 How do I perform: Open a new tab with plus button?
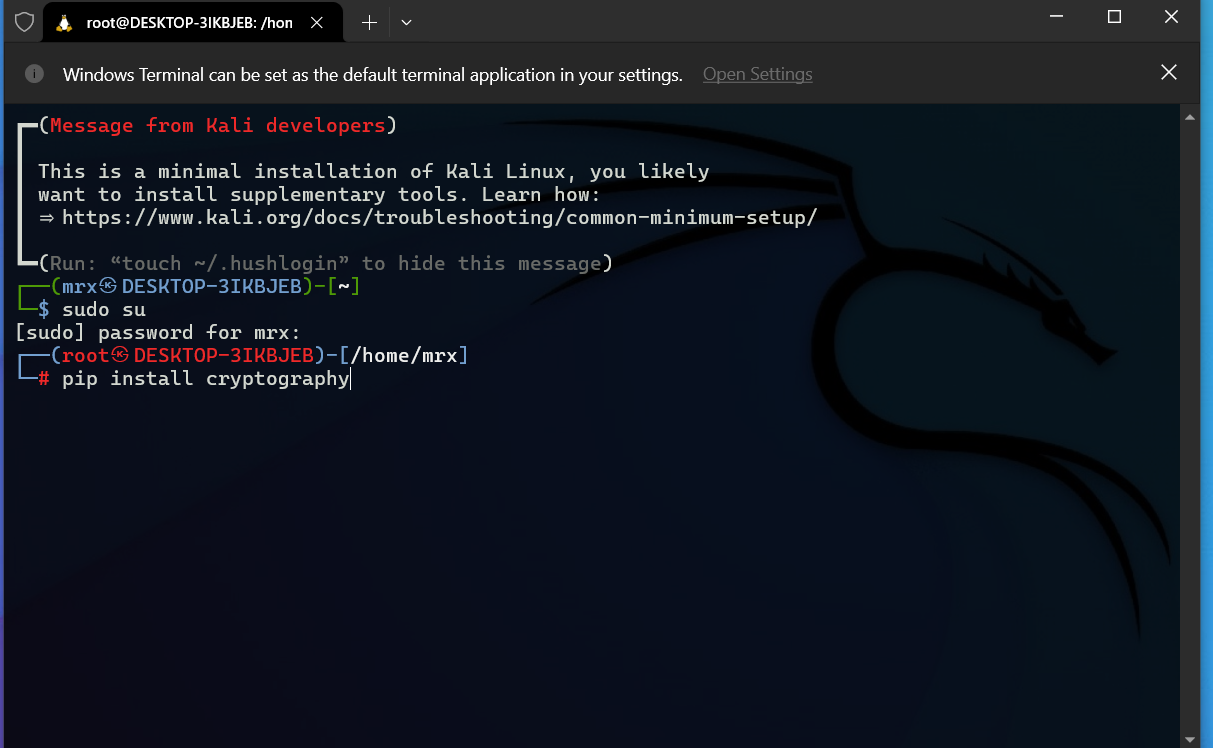369,23
